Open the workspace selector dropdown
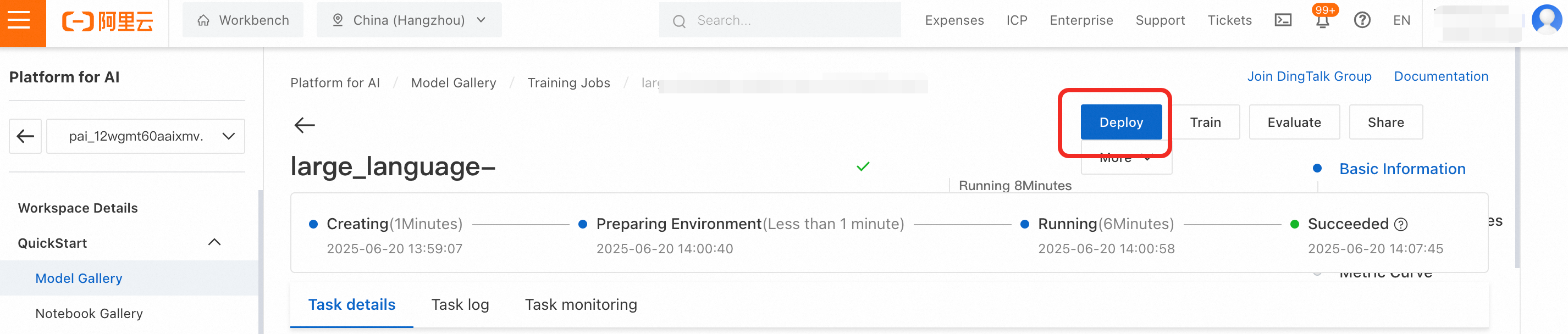 [x=146, y=136]
